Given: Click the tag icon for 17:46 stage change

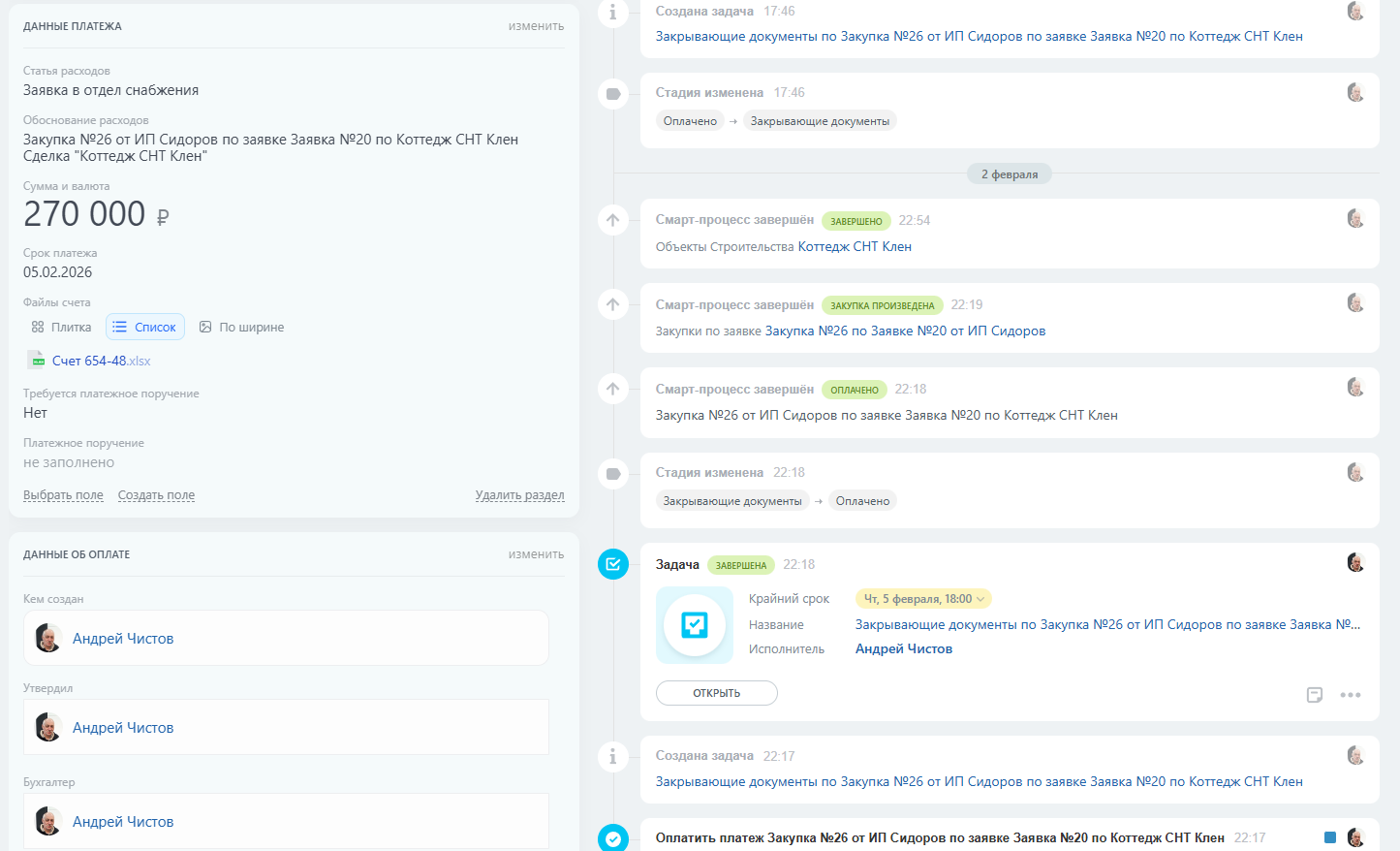Looking at the screenshot, I should coord(613,94).
